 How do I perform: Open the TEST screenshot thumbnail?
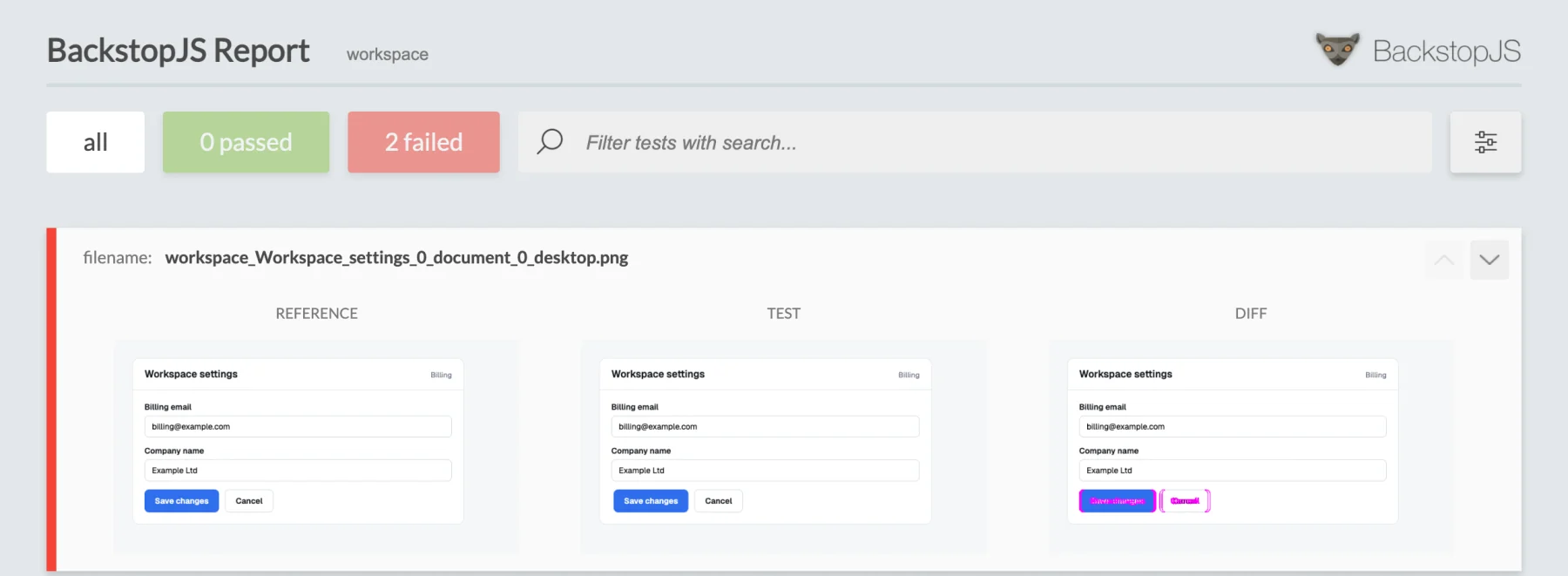pyautogui.click(x=784, y=446)
